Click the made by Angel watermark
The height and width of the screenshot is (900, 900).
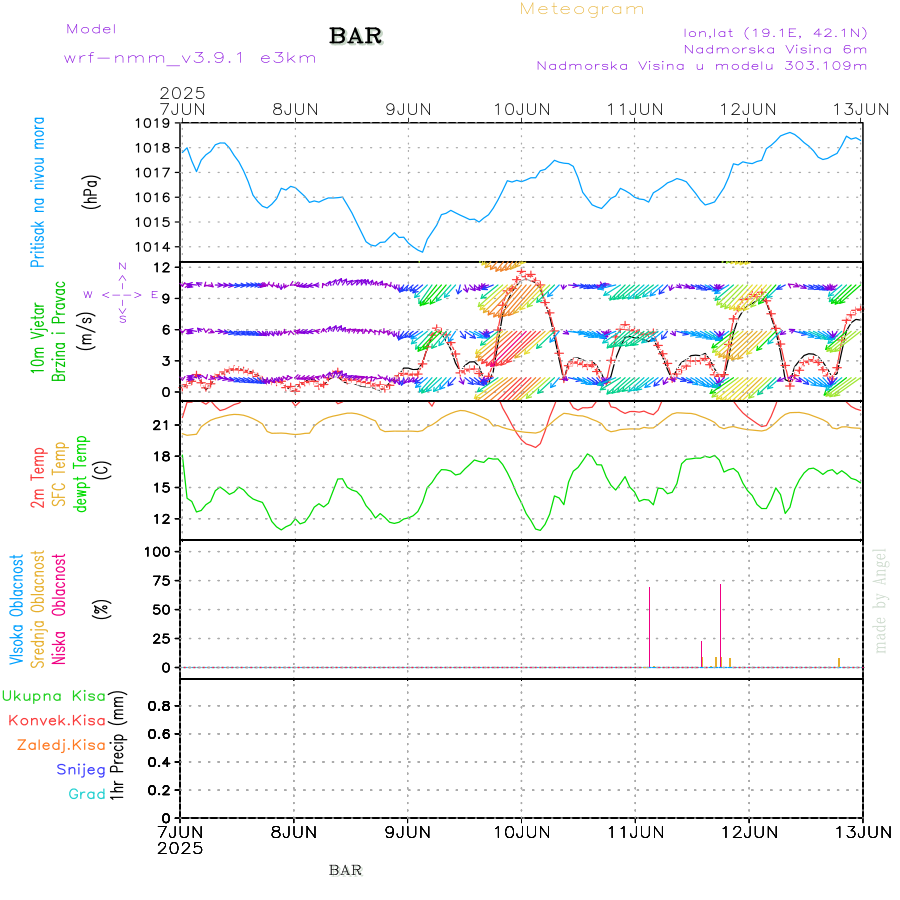(x=880, y=600)
